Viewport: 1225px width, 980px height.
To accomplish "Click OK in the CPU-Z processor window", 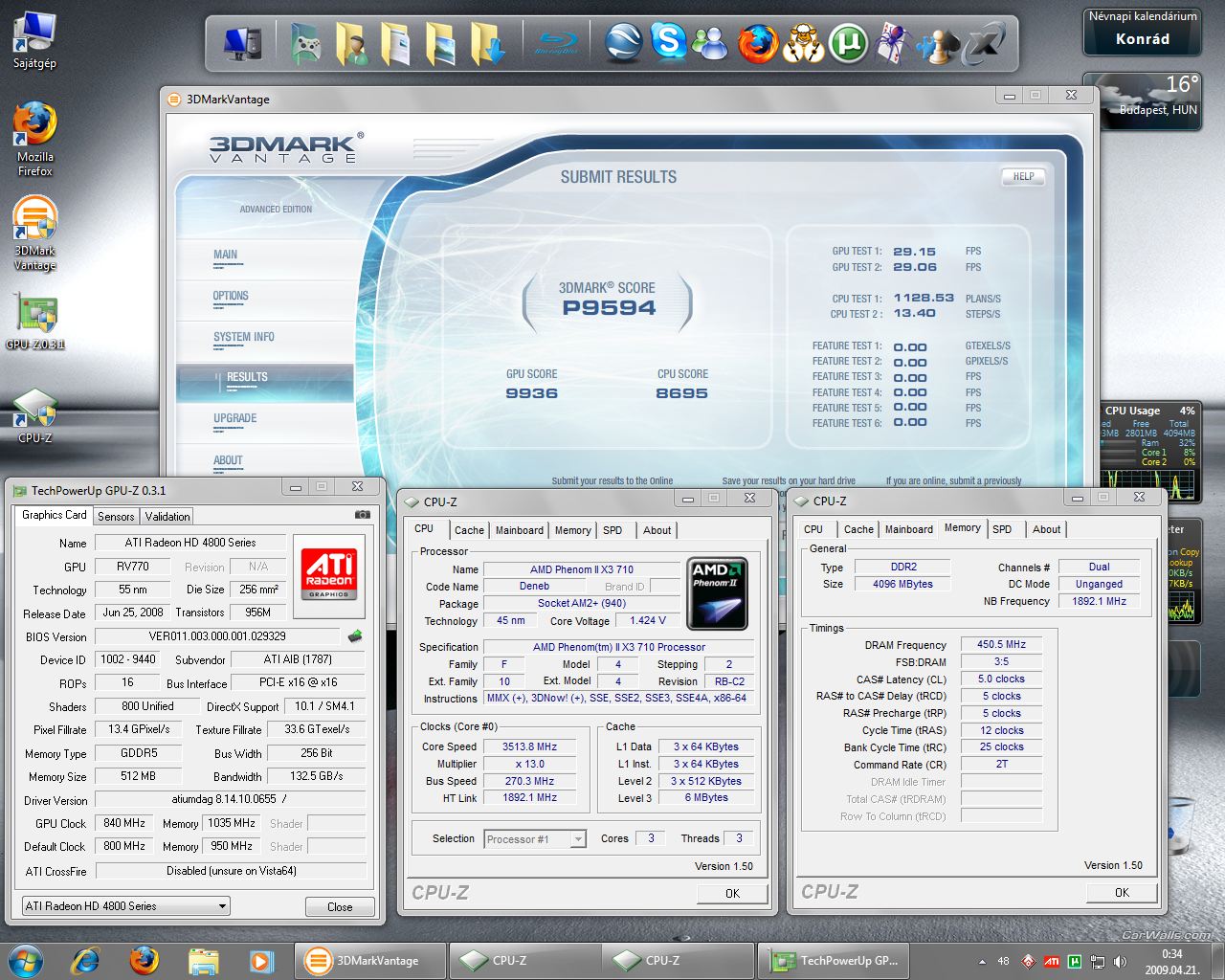I will pyautogui.click(x=732, y=894).
